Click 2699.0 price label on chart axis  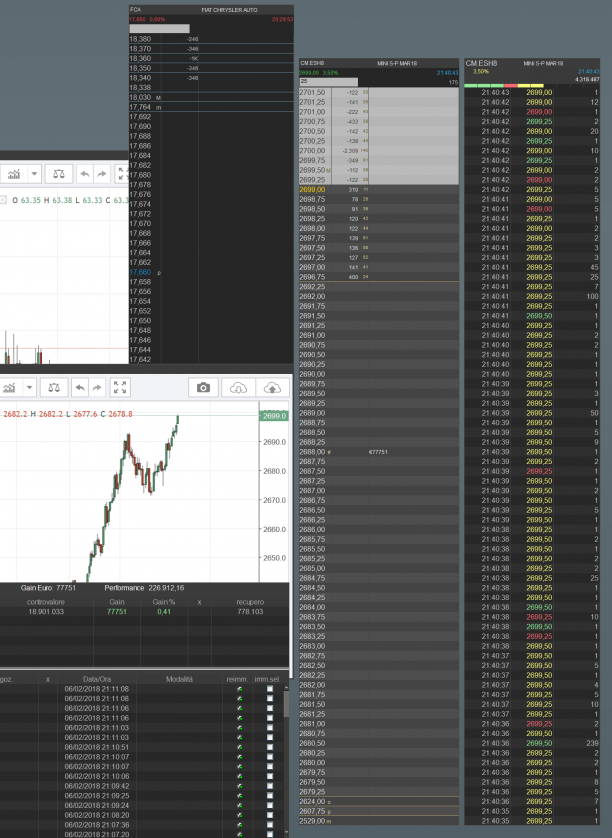pyautogui.click(x=274, y=416)
